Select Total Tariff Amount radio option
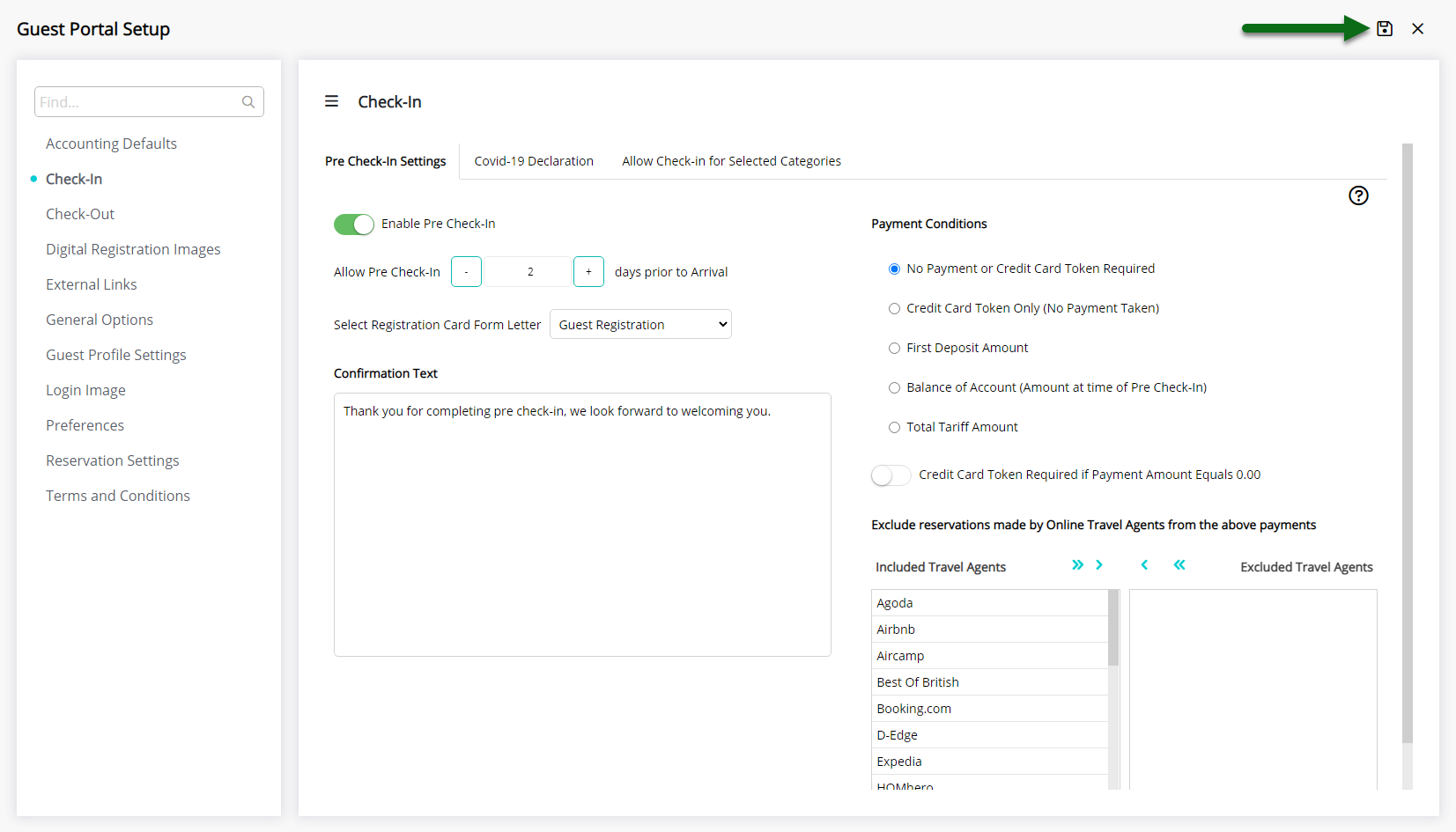 [894, 428]
